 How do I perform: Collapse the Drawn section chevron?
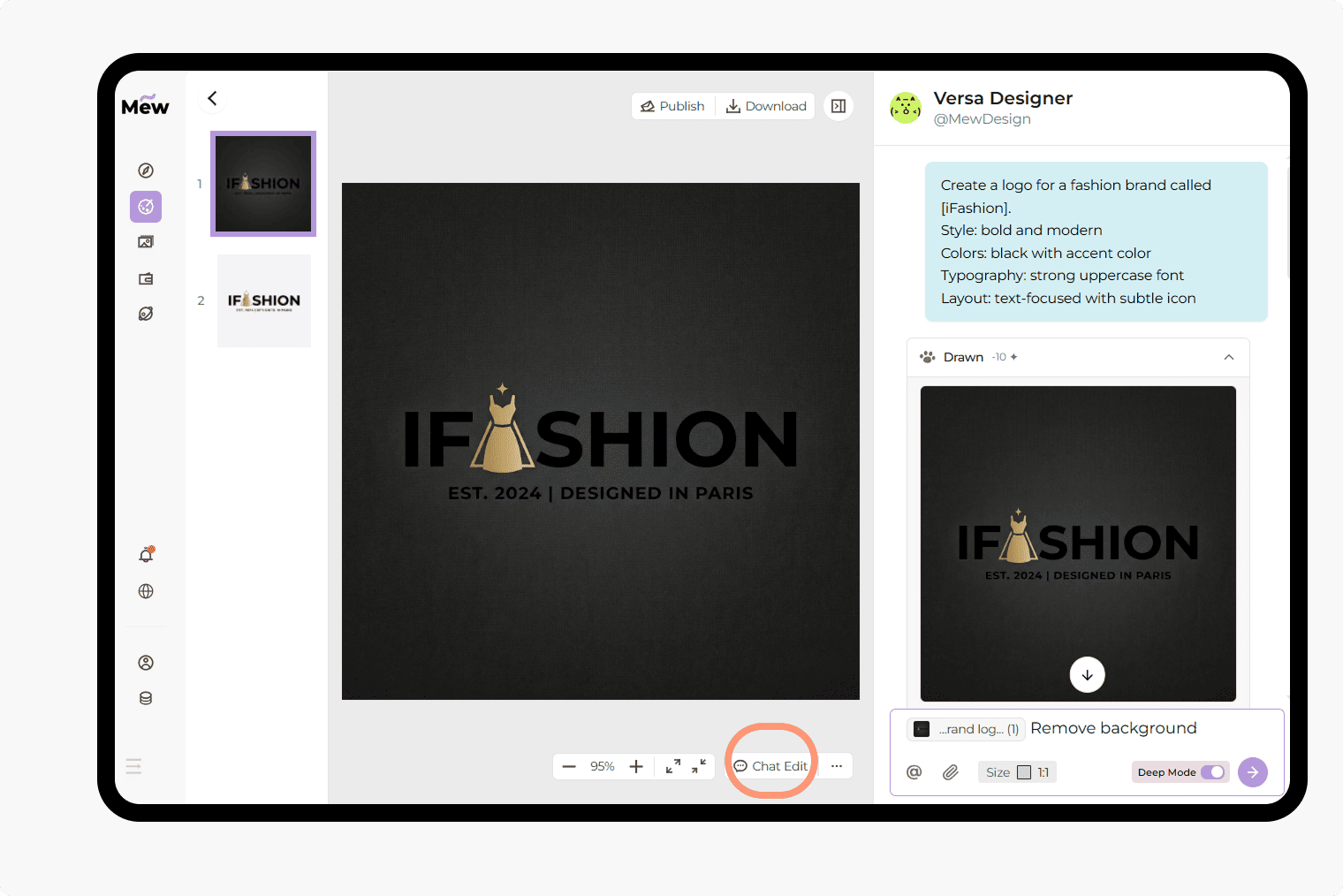click(x=1228, y=357)
